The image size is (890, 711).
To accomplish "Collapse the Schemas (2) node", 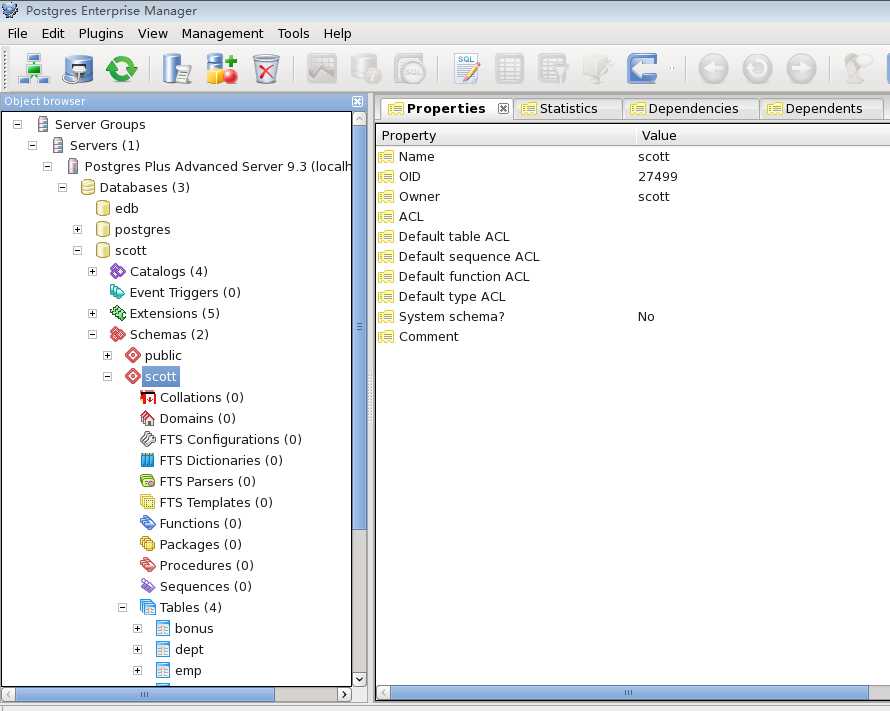I will click(93, 334).
